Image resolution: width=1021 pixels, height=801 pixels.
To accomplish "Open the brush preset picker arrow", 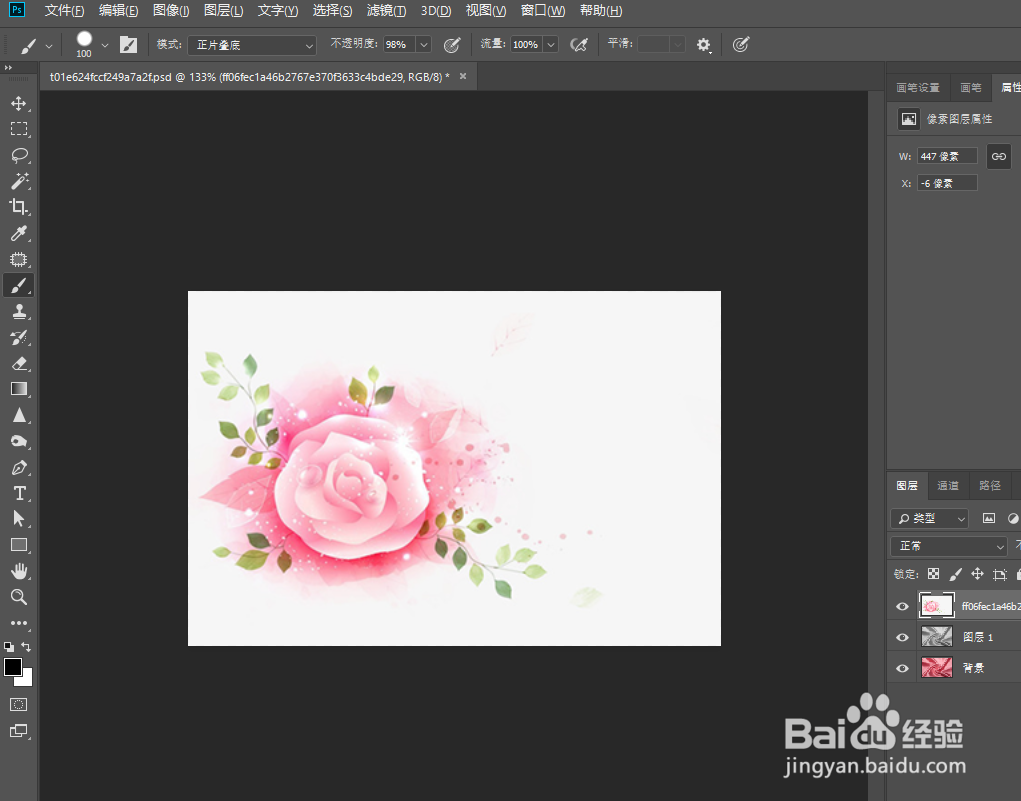I will tap(104, 46).
